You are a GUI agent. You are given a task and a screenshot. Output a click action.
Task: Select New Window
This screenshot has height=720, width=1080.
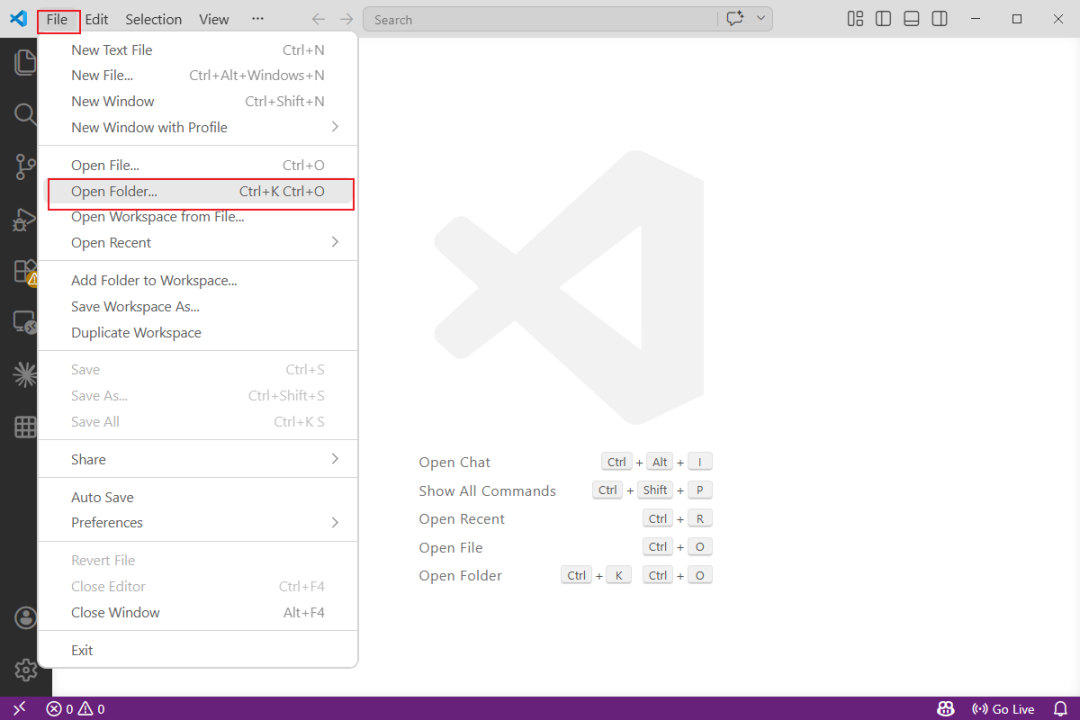tap(198, 101)
